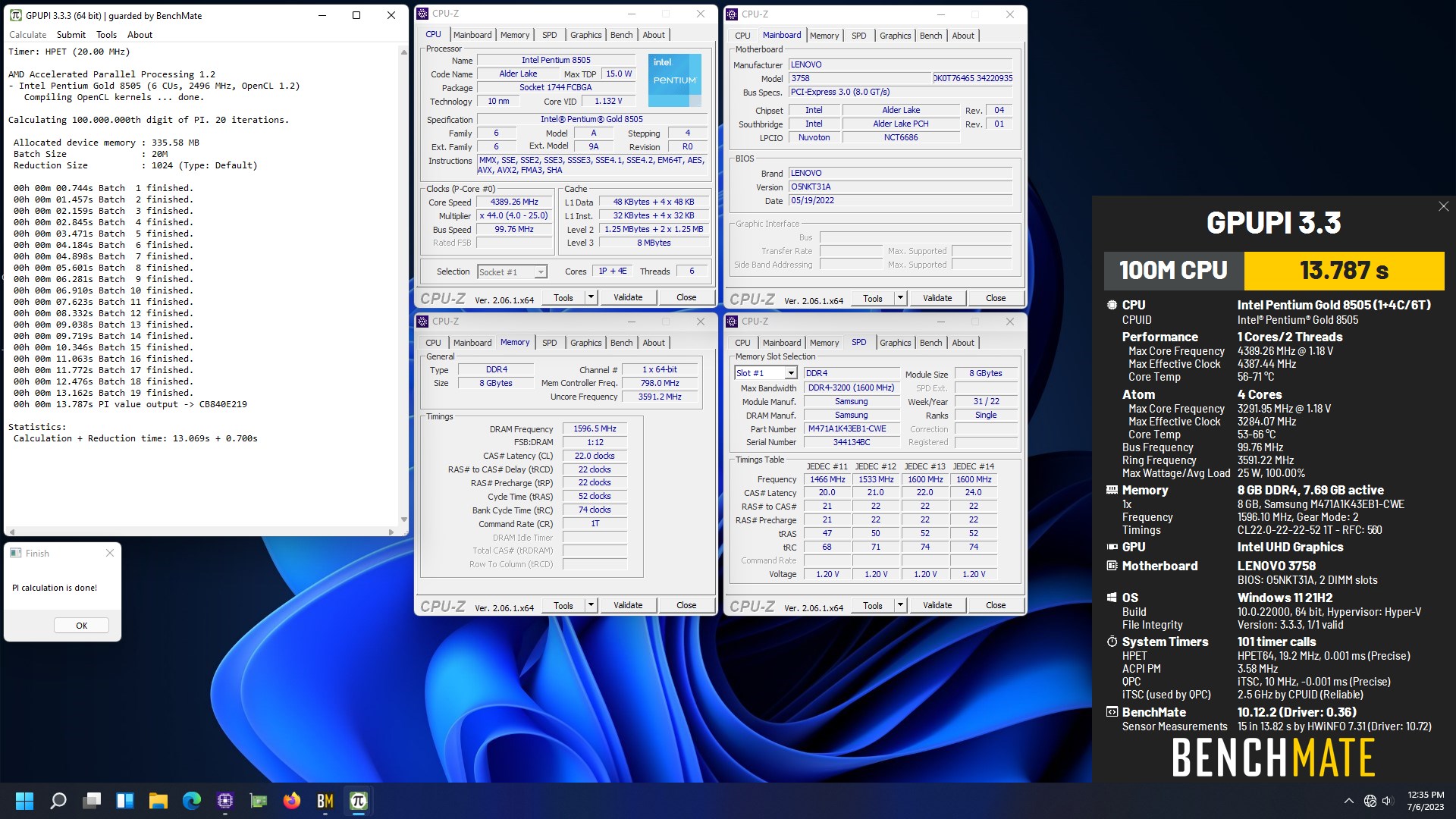Open Calculate menu in GPUPI
The image size is (1456, 819).
(27, 35)
